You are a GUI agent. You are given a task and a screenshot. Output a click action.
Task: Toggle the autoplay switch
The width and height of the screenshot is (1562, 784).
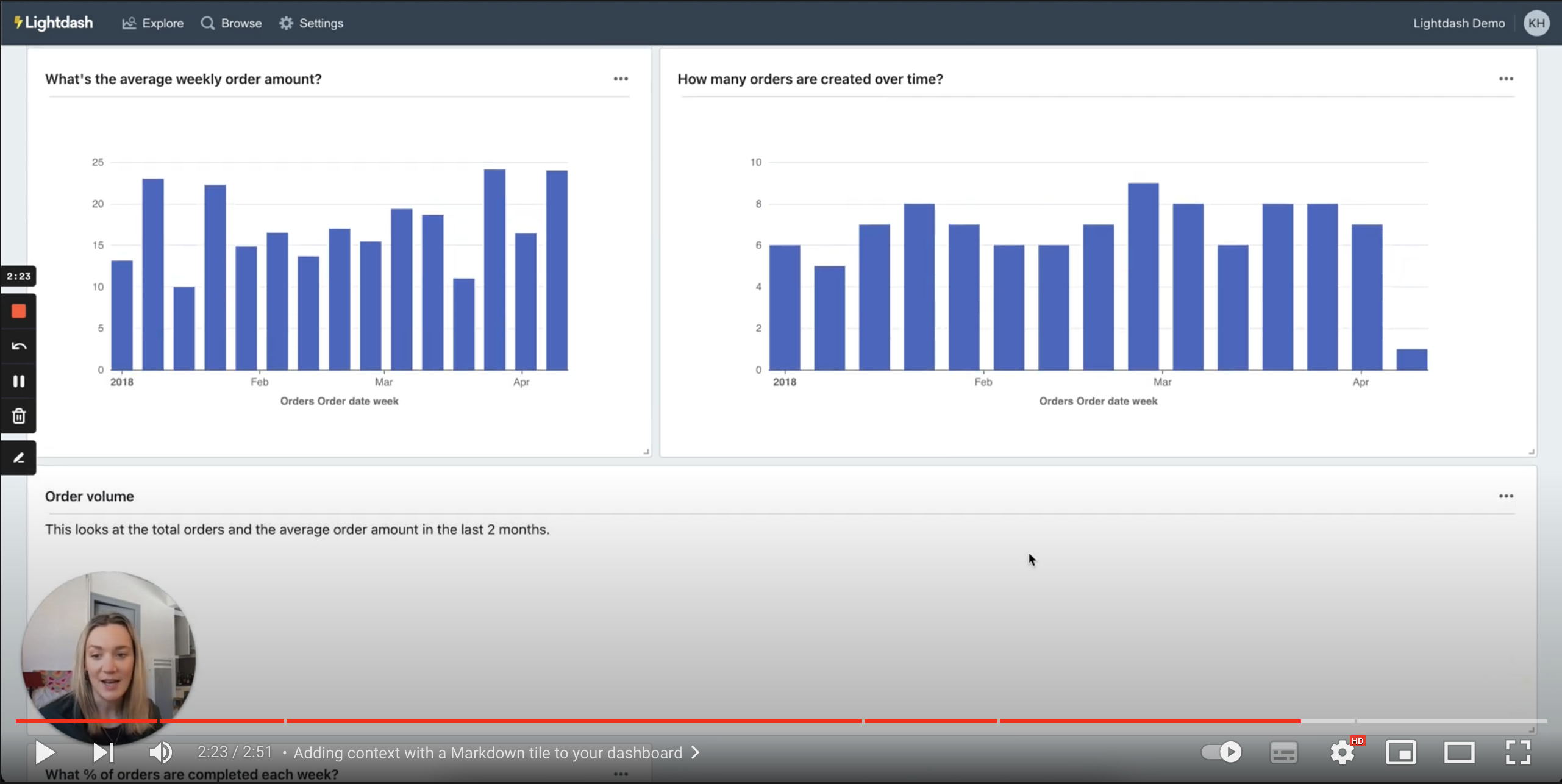coord(1221,752)
